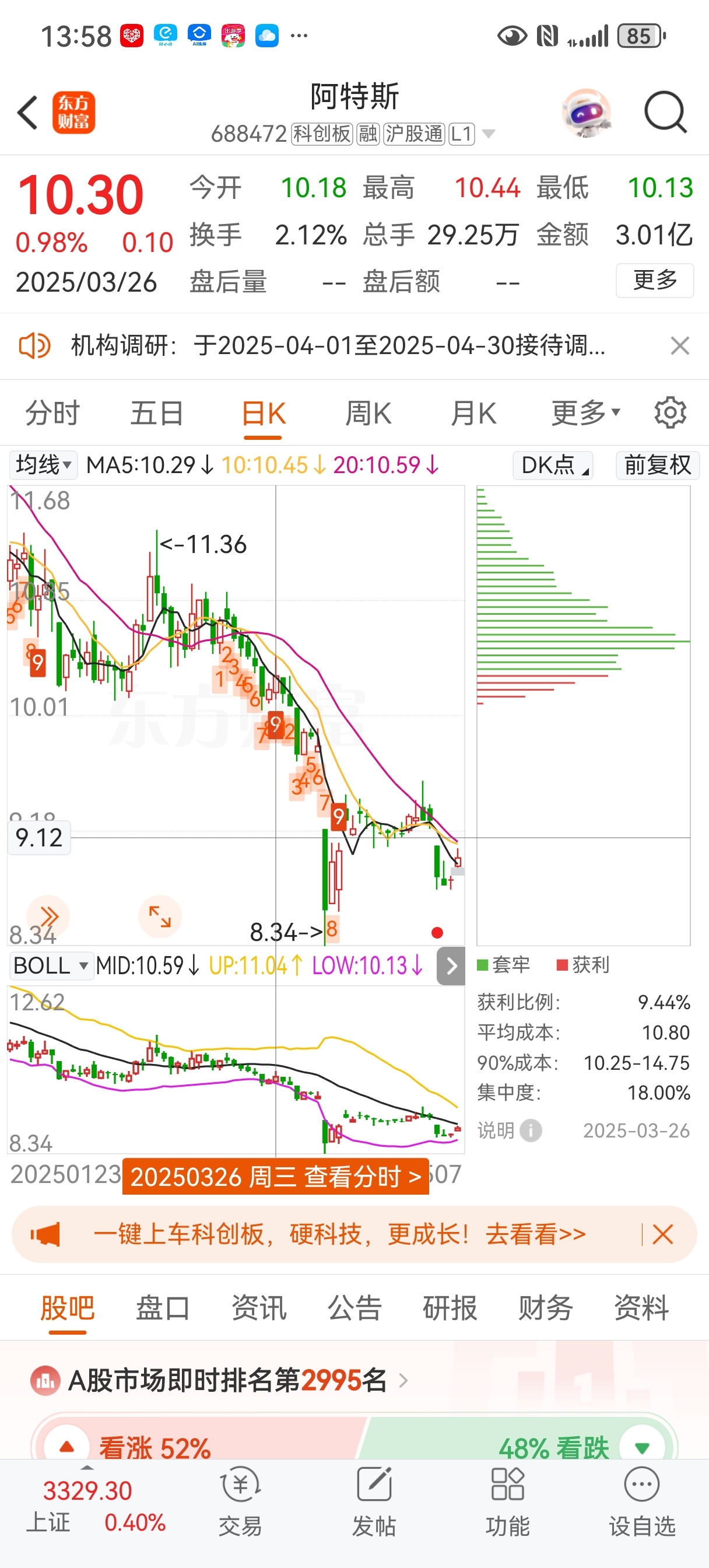Screen dimensions: 709x1568
Task: Tap the 平均成本 10.80 value
Action: click(x=666, y=1032)
